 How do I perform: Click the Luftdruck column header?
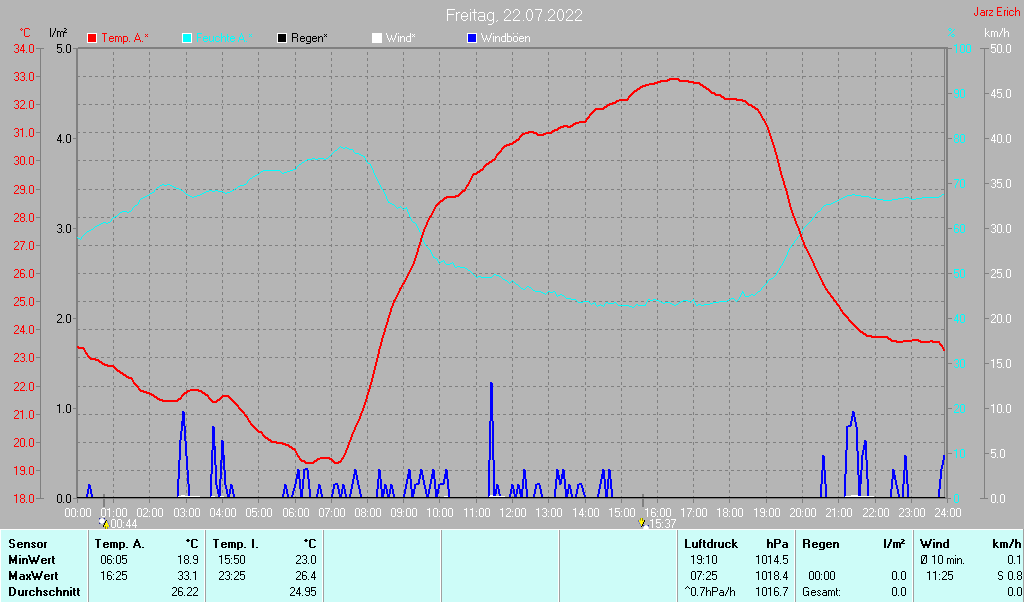[709, 543]
